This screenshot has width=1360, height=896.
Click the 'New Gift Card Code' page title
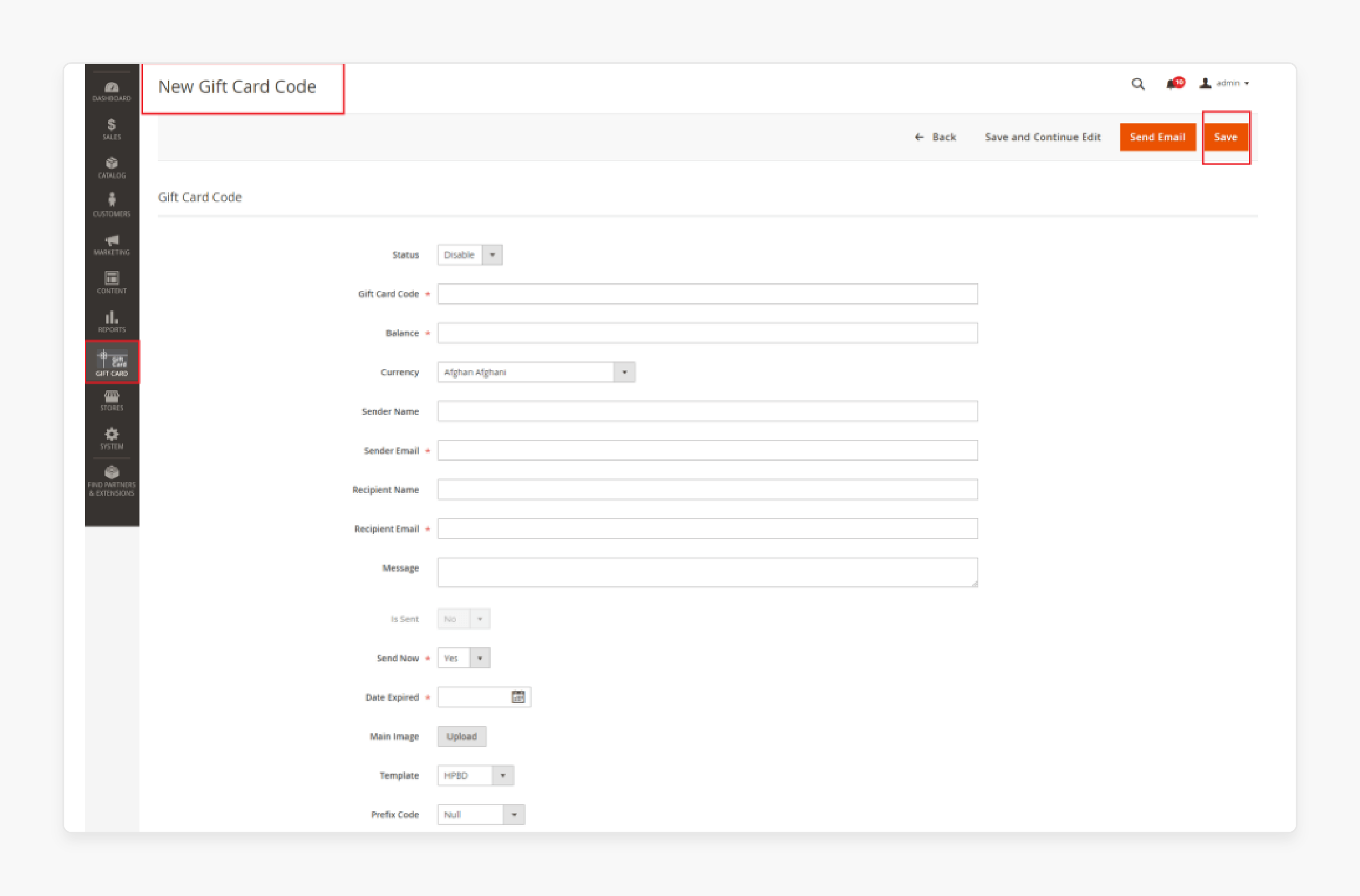point(237,87)
